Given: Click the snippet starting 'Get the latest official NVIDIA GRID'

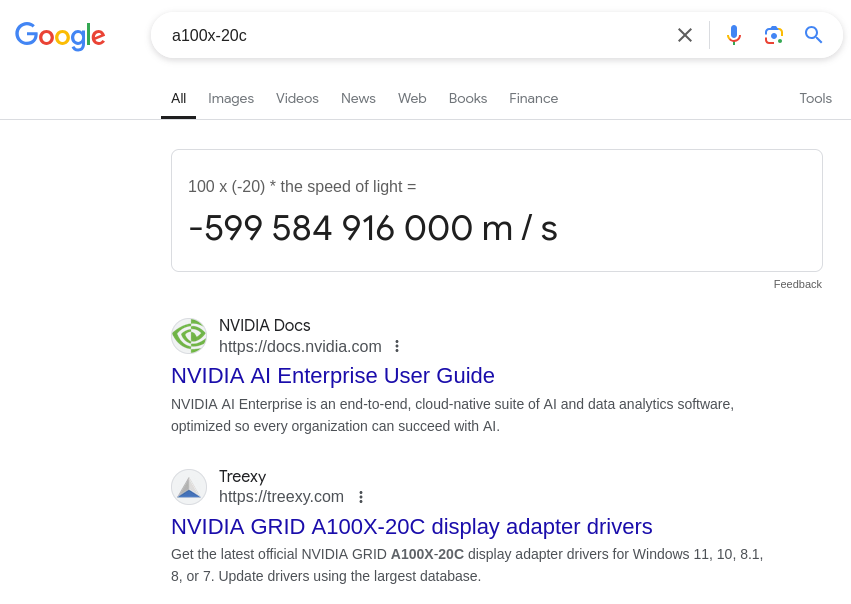Looking at the screenshot, I should [x=467, y=565].
